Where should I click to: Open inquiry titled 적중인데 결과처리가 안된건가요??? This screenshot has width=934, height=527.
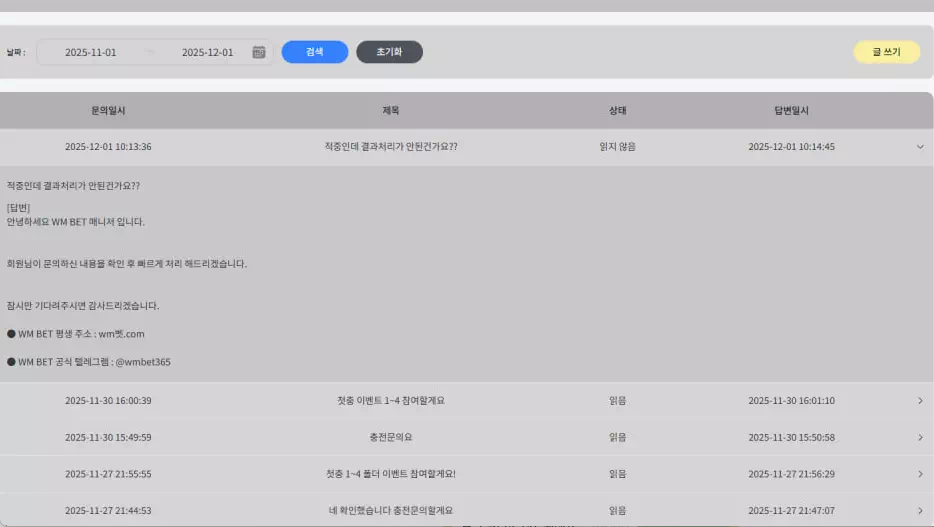(391, 147)
